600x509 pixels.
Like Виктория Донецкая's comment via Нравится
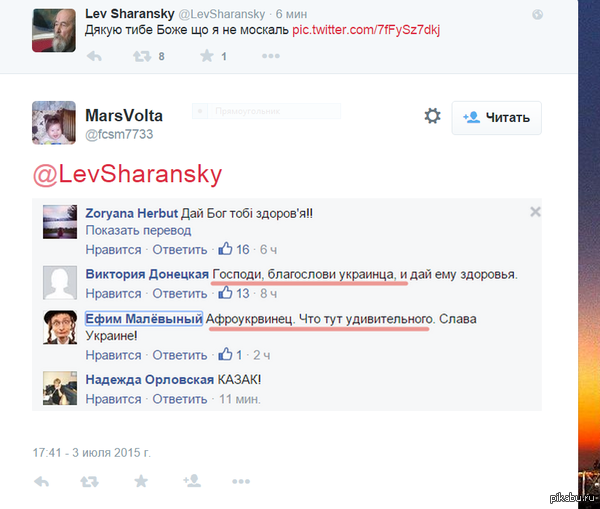114,294
